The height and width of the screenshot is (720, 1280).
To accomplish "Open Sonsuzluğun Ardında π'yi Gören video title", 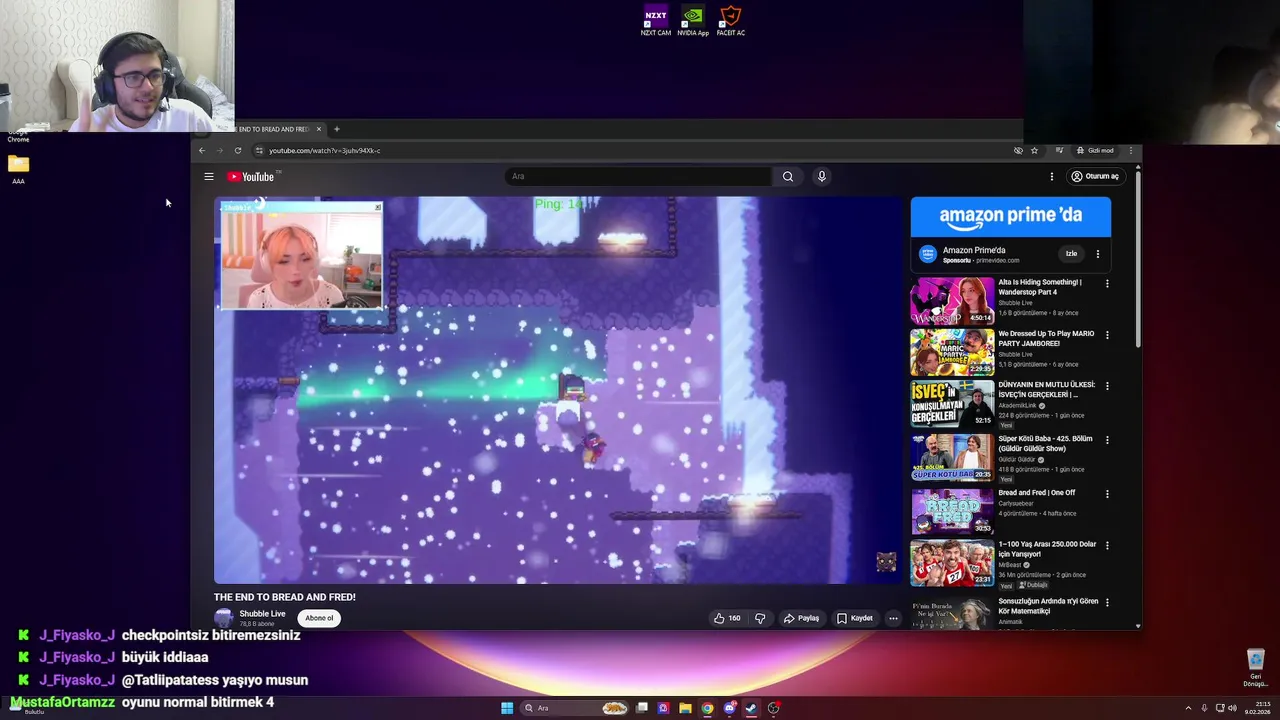I will click(1048, 606).
